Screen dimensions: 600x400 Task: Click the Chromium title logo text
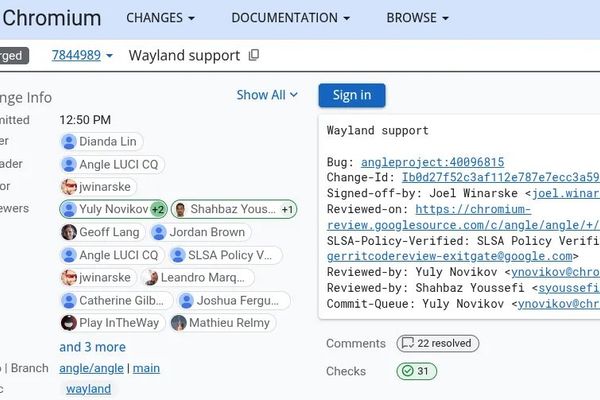pyautogui.click(x=51, y=18)
